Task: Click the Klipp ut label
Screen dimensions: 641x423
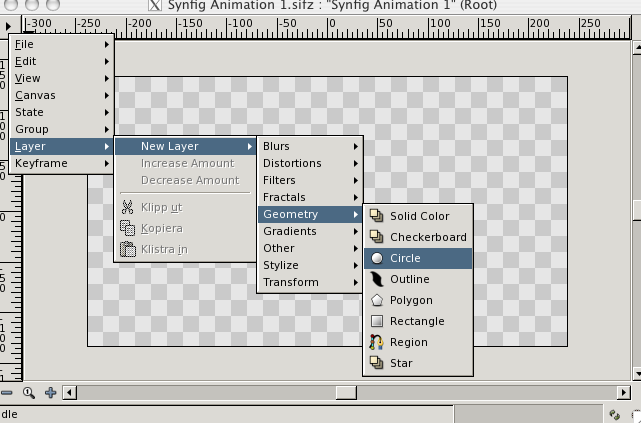Action: pos(161,208)
